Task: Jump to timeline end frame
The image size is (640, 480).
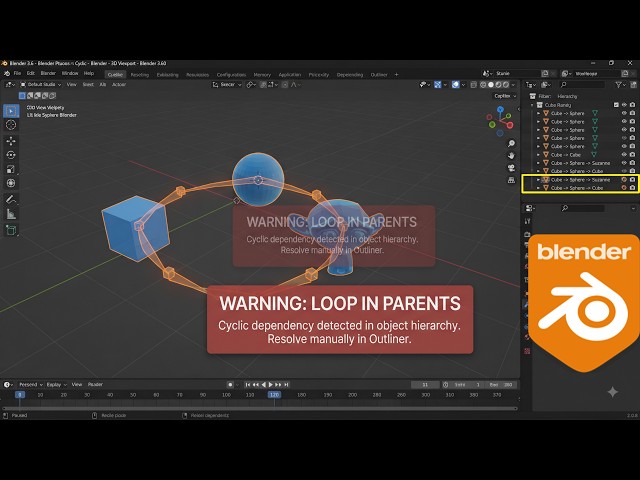Action: pyautogui.click(x=286, y=384)
